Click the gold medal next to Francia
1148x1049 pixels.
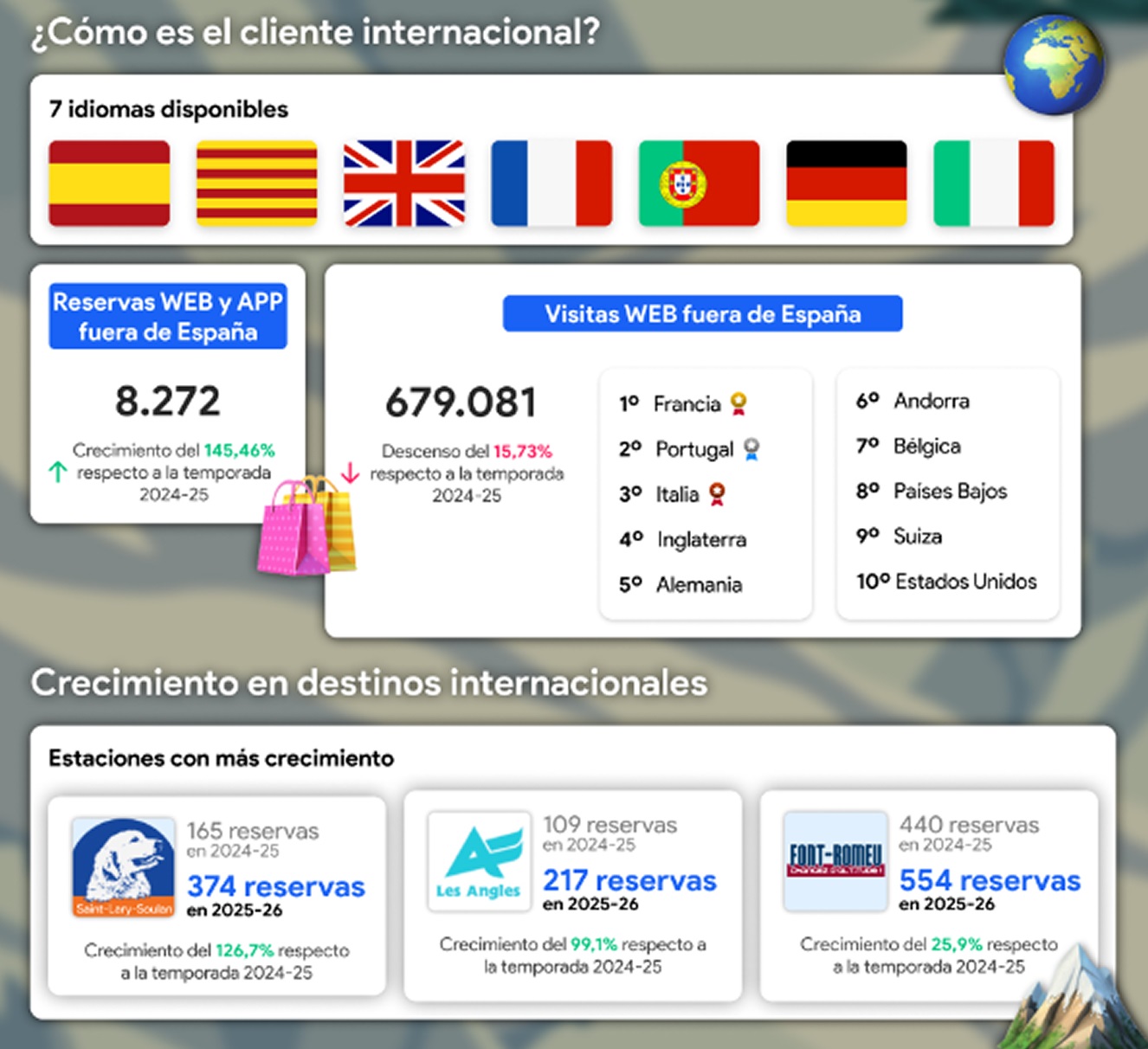738,403
